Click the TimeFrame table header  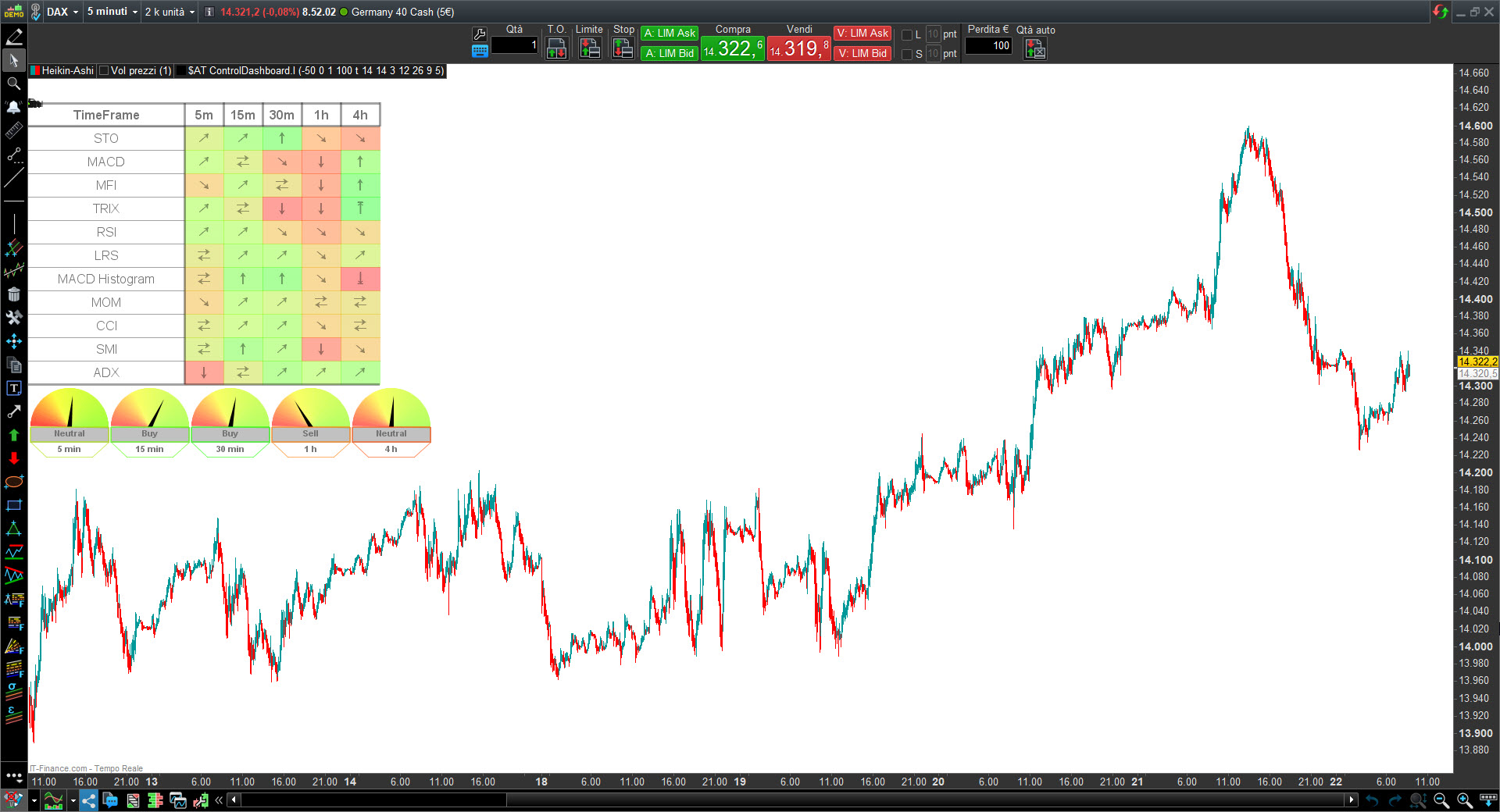point(106,115)
